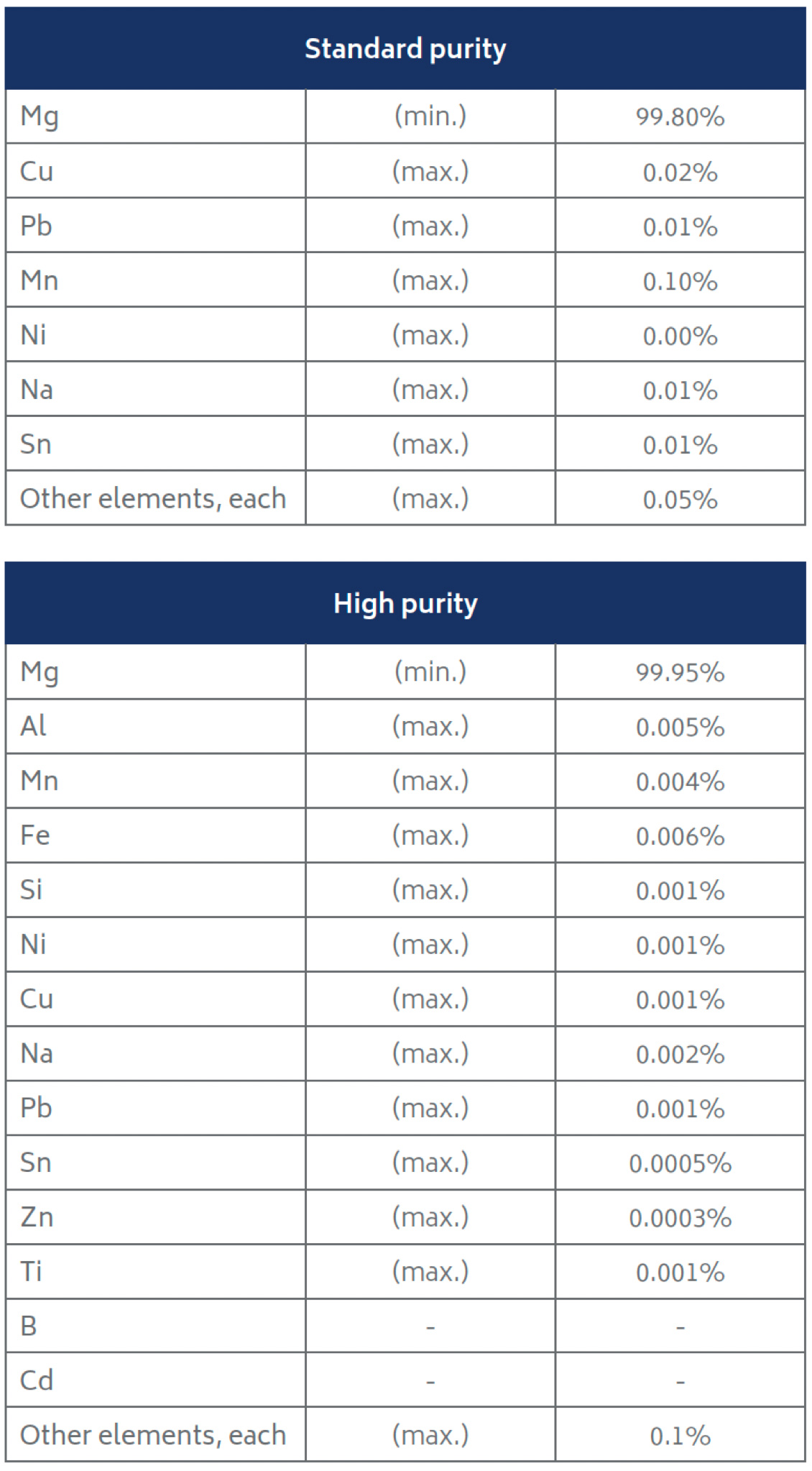812x1471 pixels.
Task: Click the 0.02% Cu value cell
Action: point(680,173)
